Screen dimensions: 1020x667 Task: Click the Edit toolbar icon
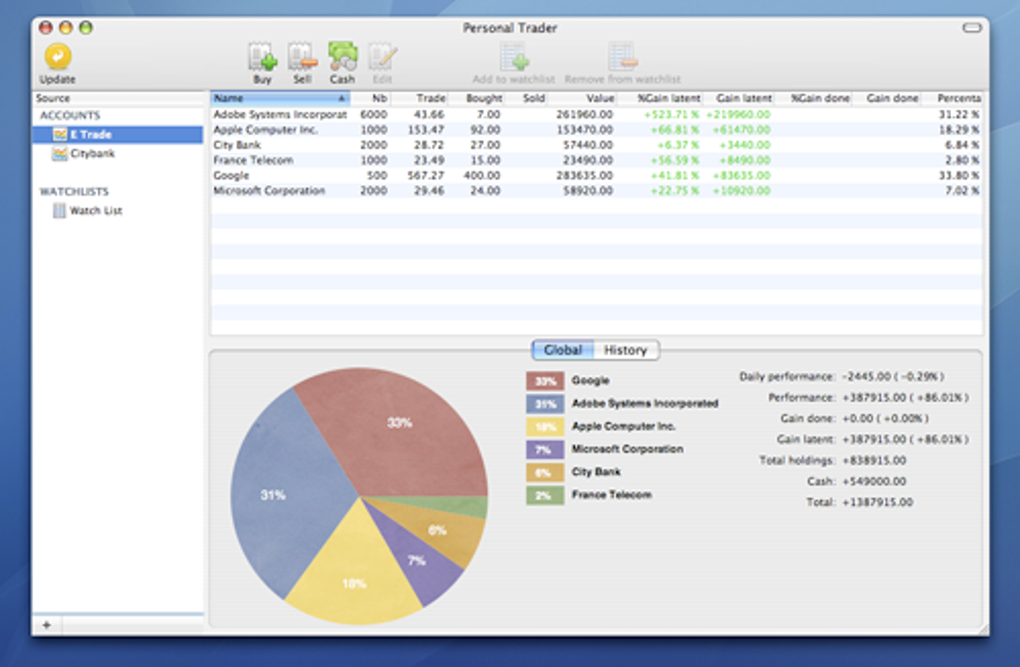pyautogui.click(x=382, y=57)
